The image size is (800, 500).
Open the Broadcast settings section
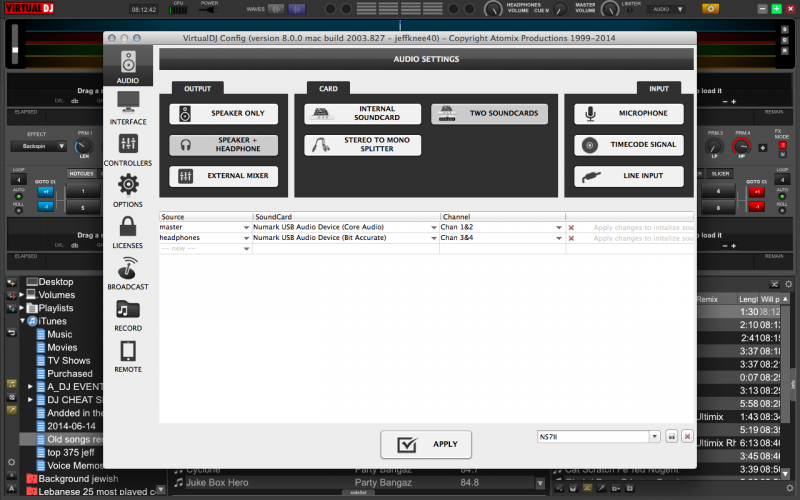(128, 272)
